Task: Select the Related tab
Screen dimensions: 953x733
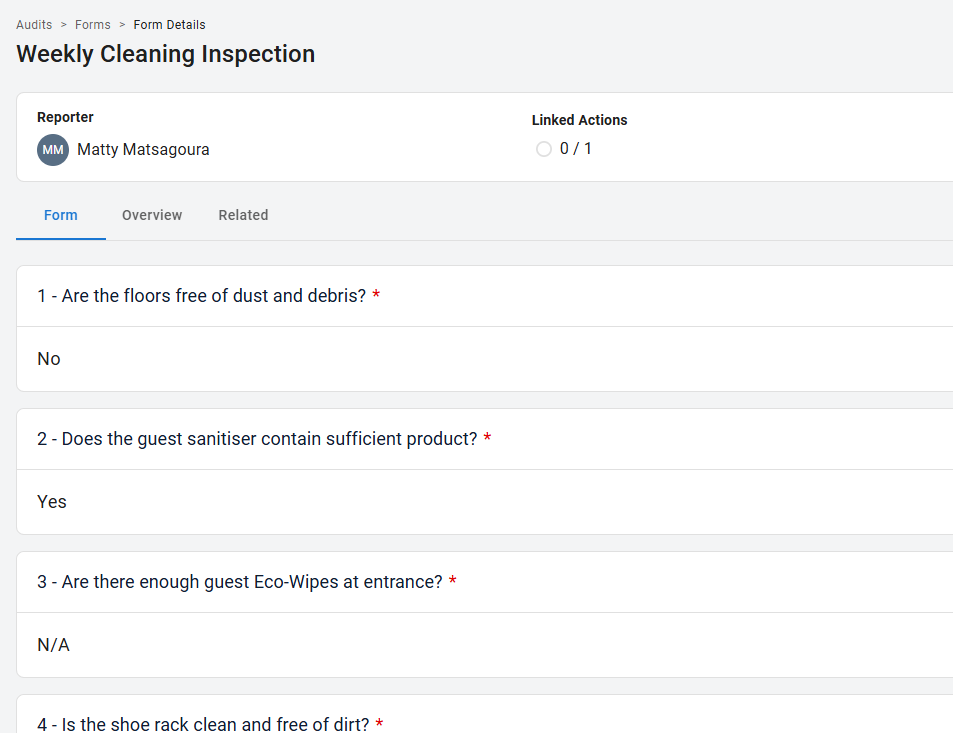Action: point(243,215)
